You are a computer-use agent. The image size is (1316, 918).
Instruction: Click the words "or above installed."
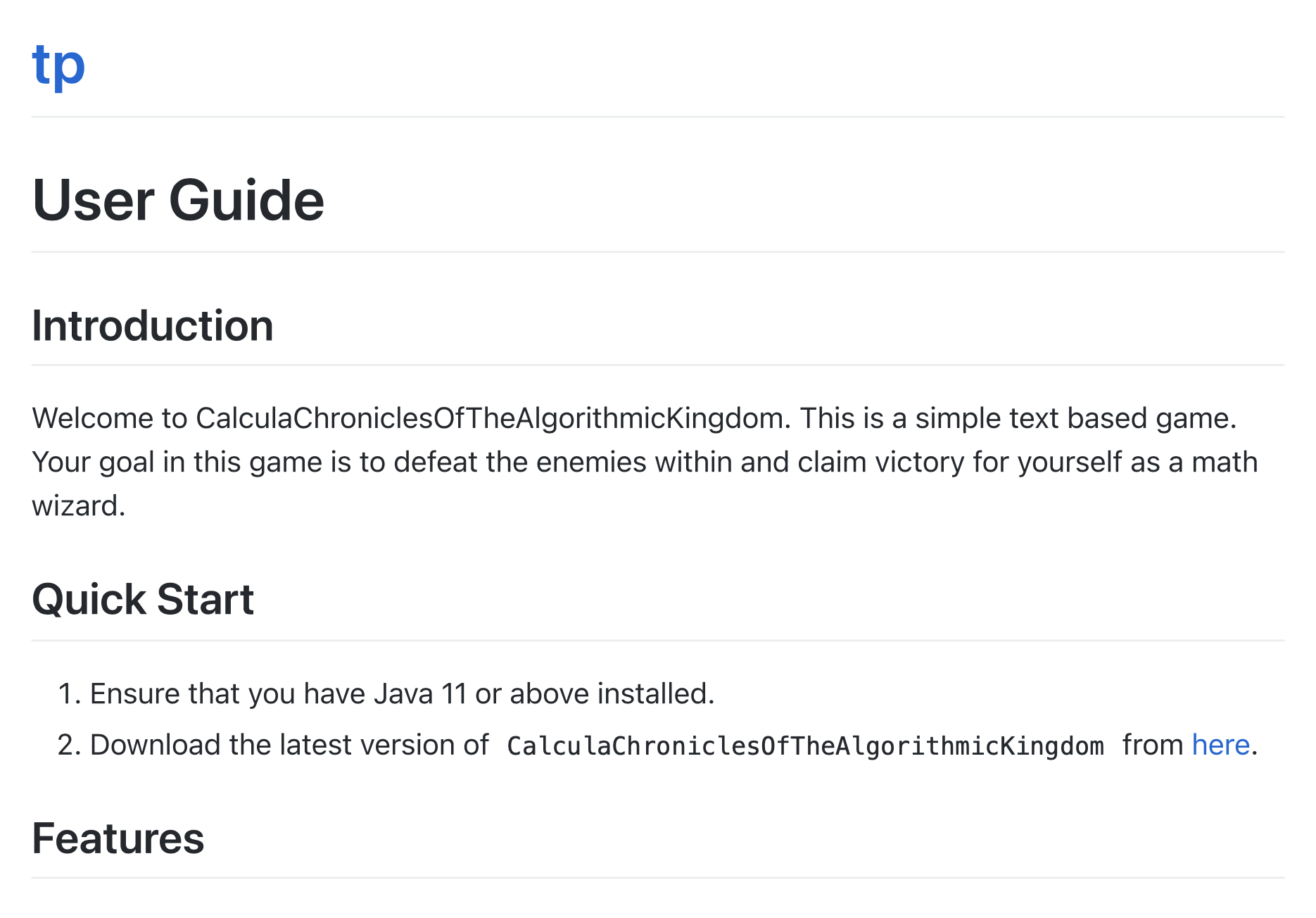[x=595, y=694]
